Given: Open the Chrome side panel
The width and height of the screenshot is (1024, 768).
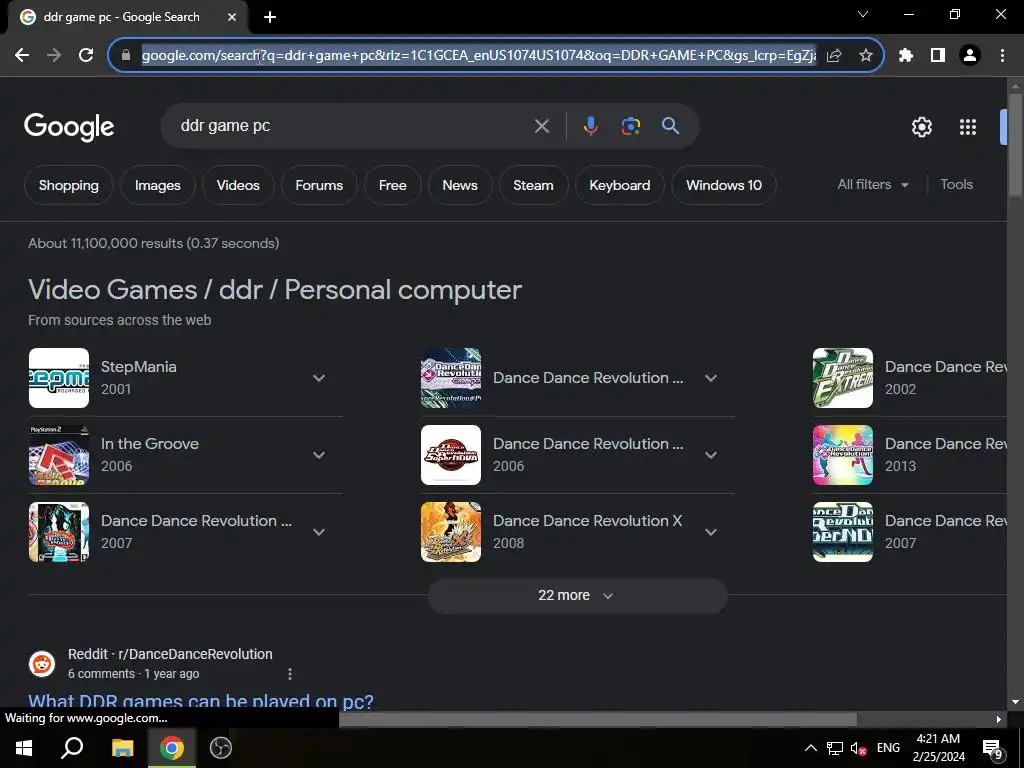Looking at the screenshot, I should pyautogui.click(x=938, y=56).
